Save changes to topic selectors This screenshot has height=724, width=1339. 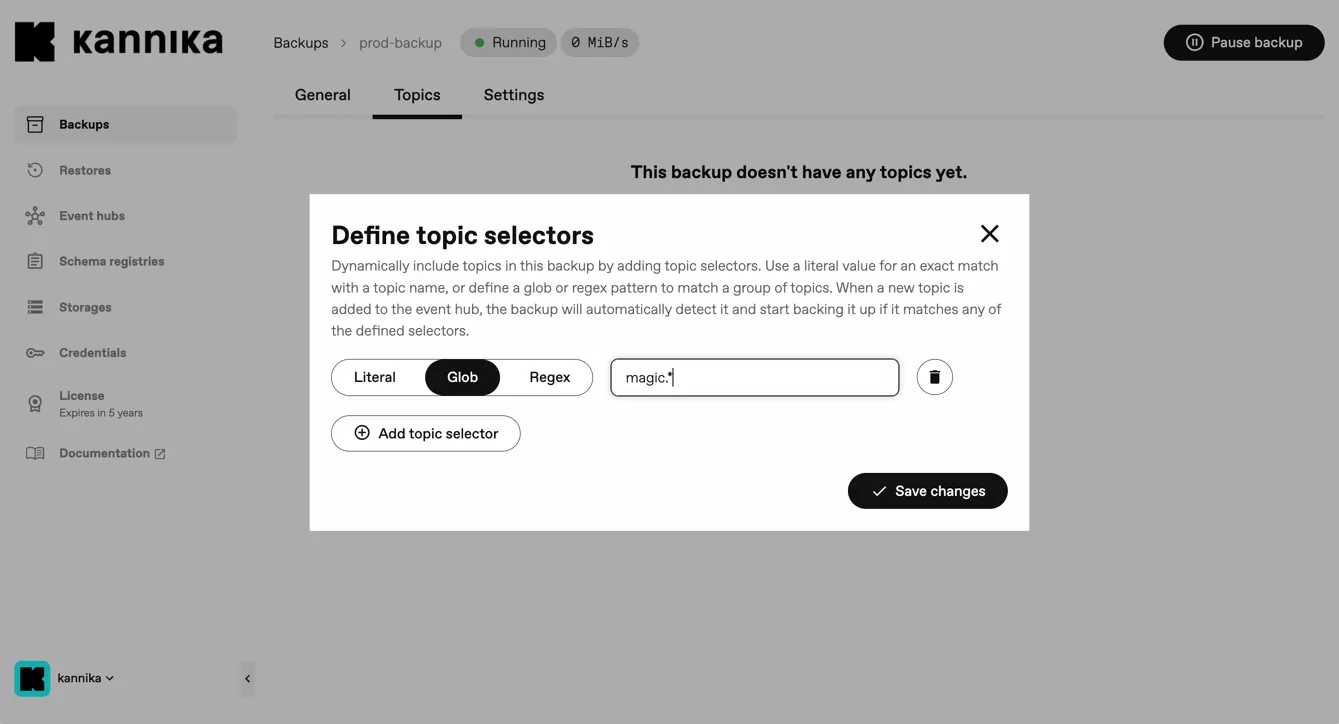click(927, 491)
